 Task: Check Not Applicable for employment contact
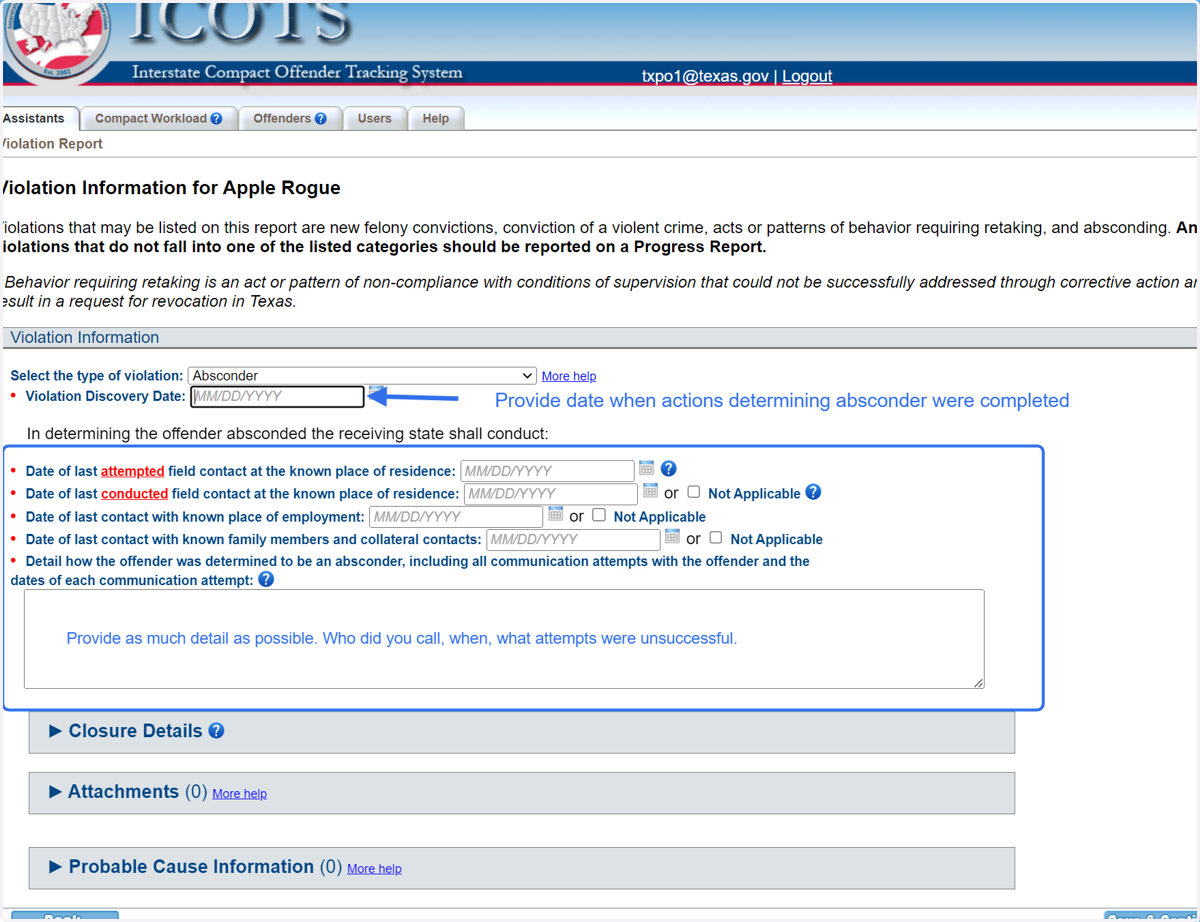click(x=599, y=515)
